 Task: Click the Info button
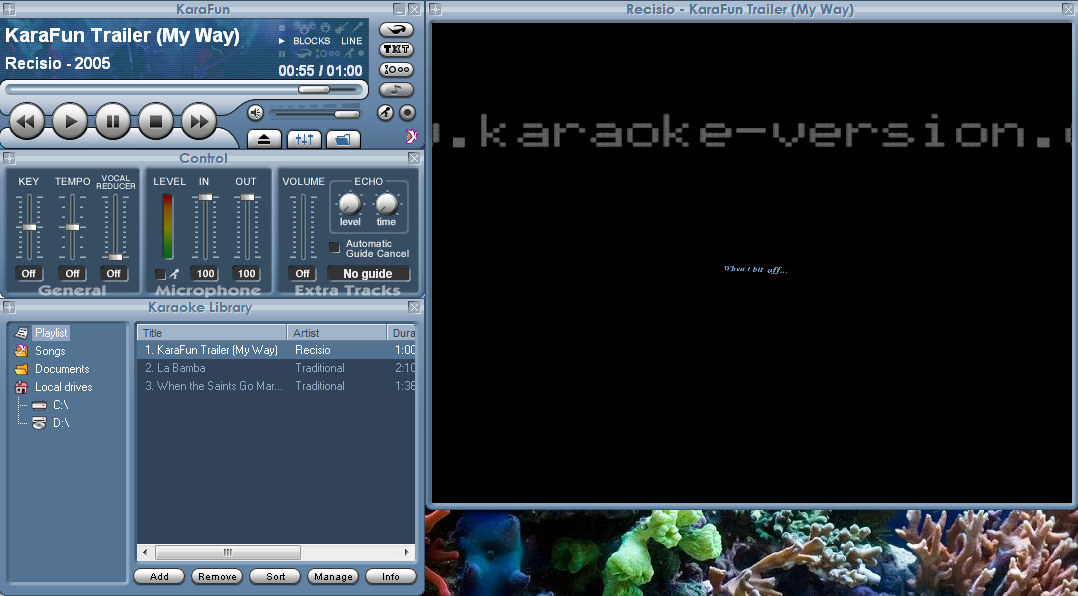(390, 576)
